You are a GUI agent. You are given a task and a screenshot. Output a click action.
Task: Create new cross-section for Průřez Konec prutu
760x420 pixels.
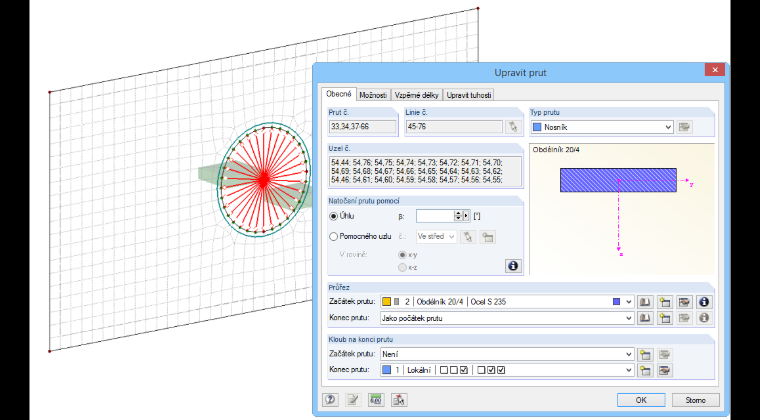coord(665,318)
